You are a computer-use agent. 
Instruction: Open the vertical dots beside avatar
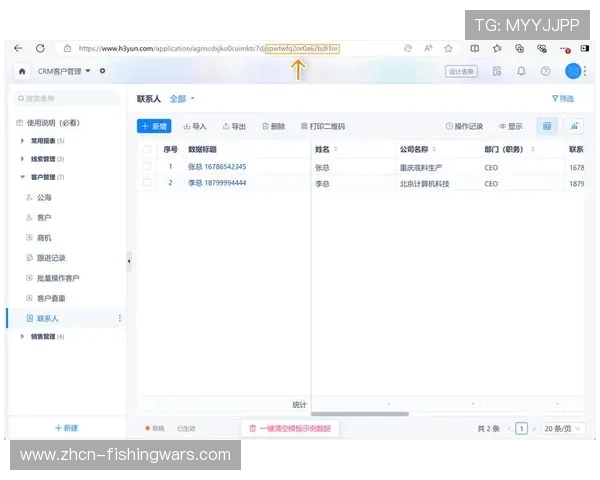[x=585, y=71]
